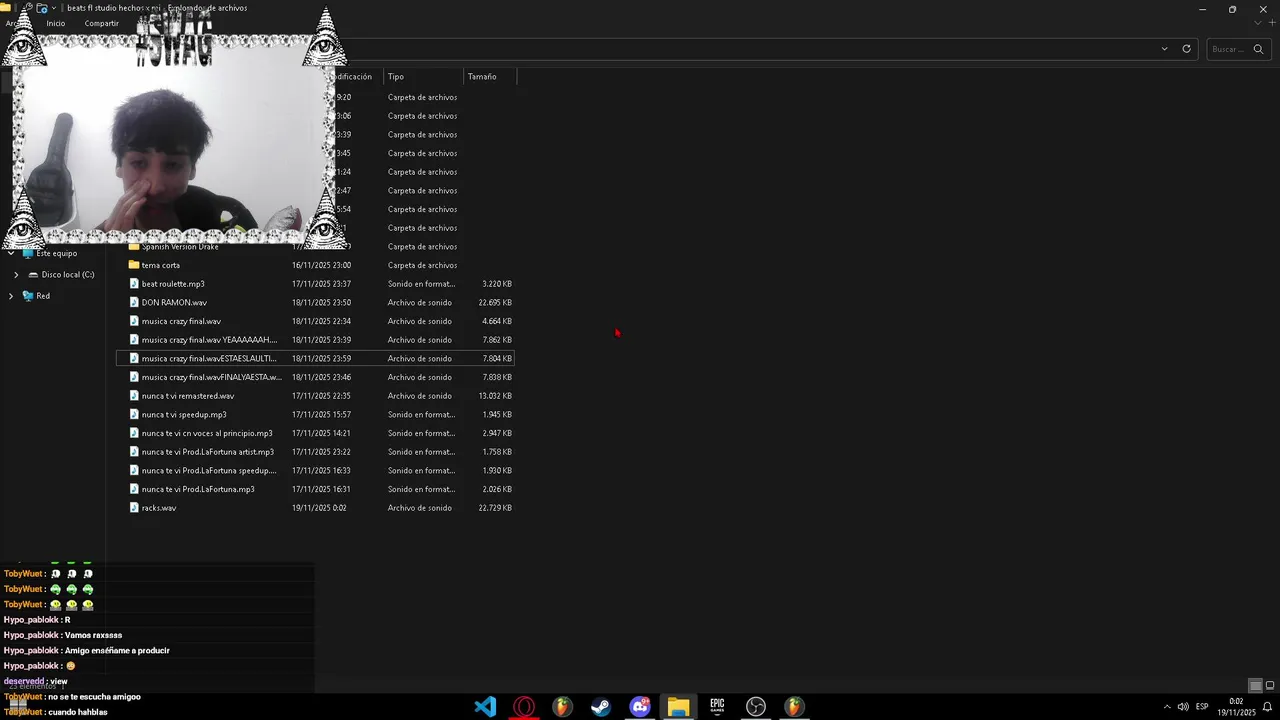This screenshot has width=1280, height=720.
Task: Click the Red network icon in sidebar
Action: 28,296
